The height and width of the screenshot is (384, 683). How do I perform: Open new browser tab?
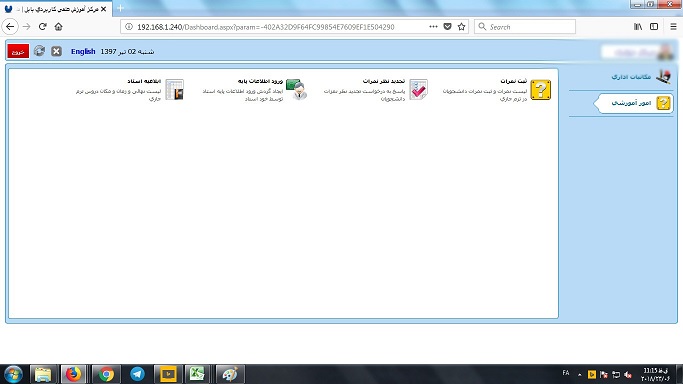[120, 8]
